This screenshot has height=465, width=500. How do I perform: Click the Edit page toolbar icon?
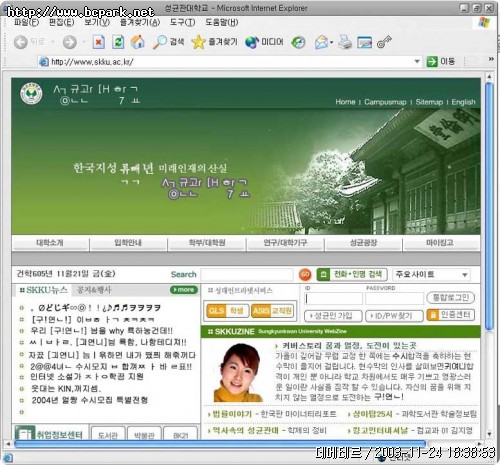pos(364,42)
